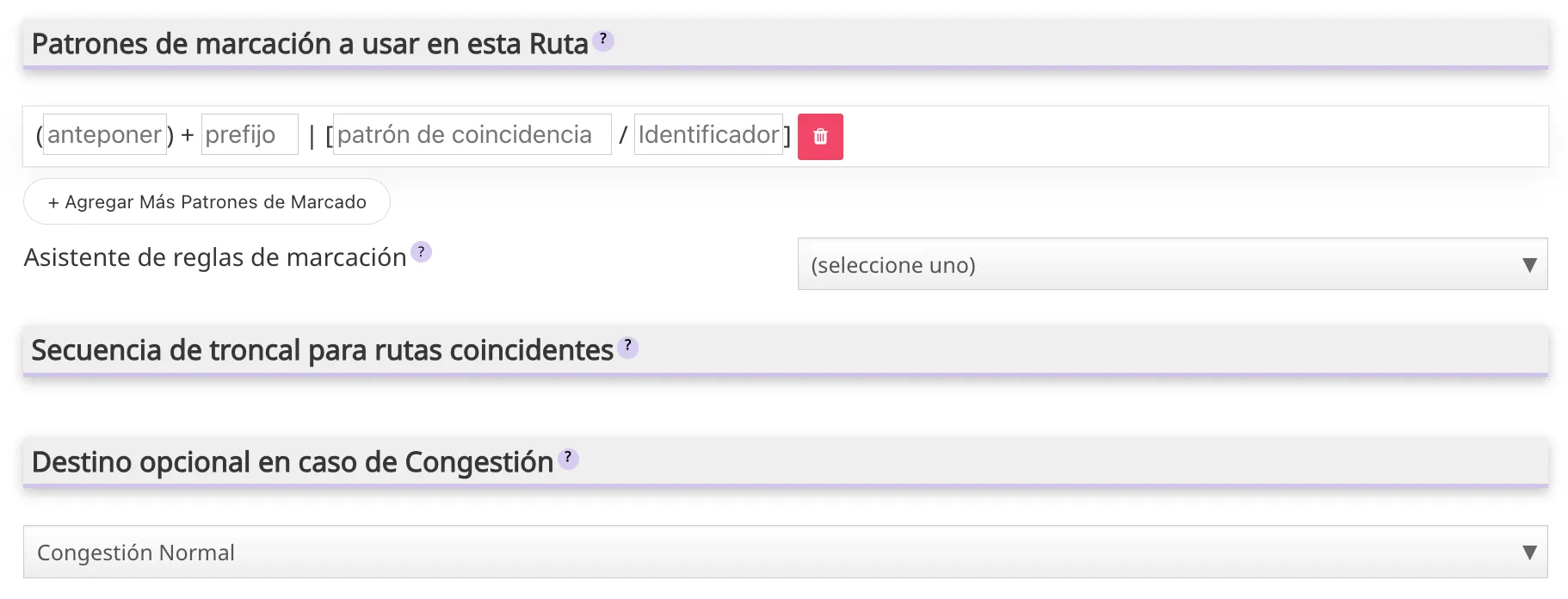Image resolution: width=1568 pixels, height=599 pixels.
Task: Select the Identificador input box
Action: click(707, 135)
